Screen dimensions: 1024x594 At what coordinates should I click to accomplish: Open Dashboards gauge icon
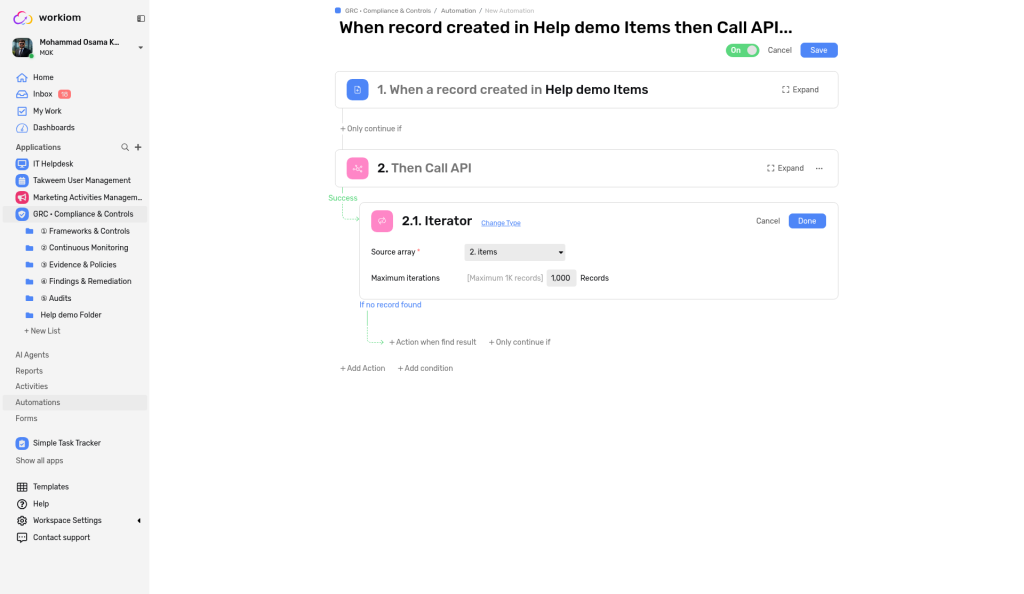click(22, 128)
